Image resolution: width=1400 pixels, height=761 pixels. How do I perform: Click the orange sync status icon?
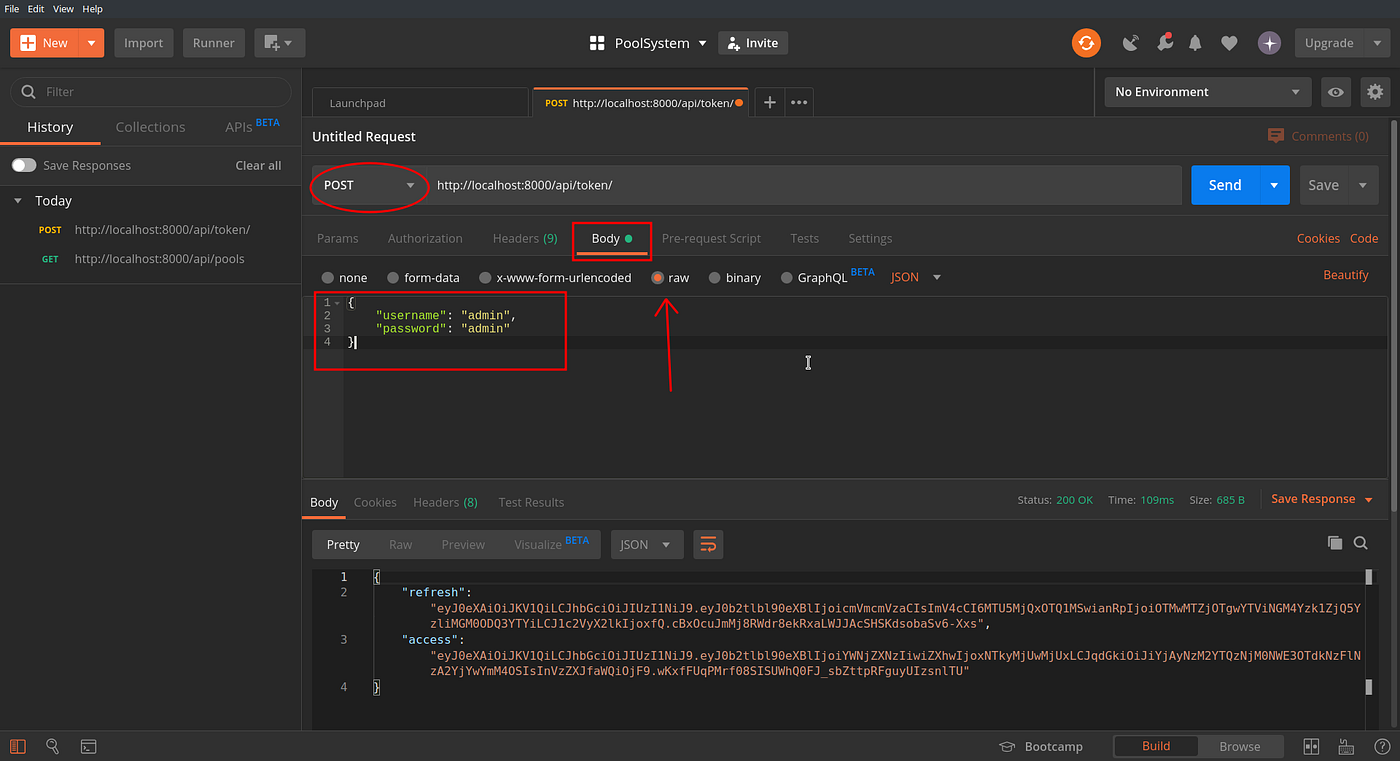1086,43
